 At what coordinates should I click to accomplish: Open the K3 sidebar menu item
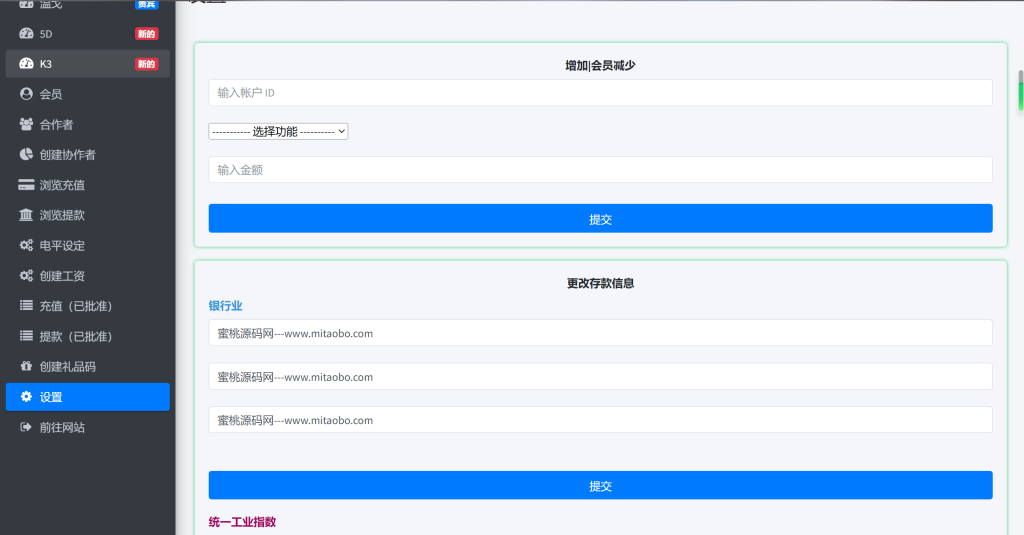88,64
